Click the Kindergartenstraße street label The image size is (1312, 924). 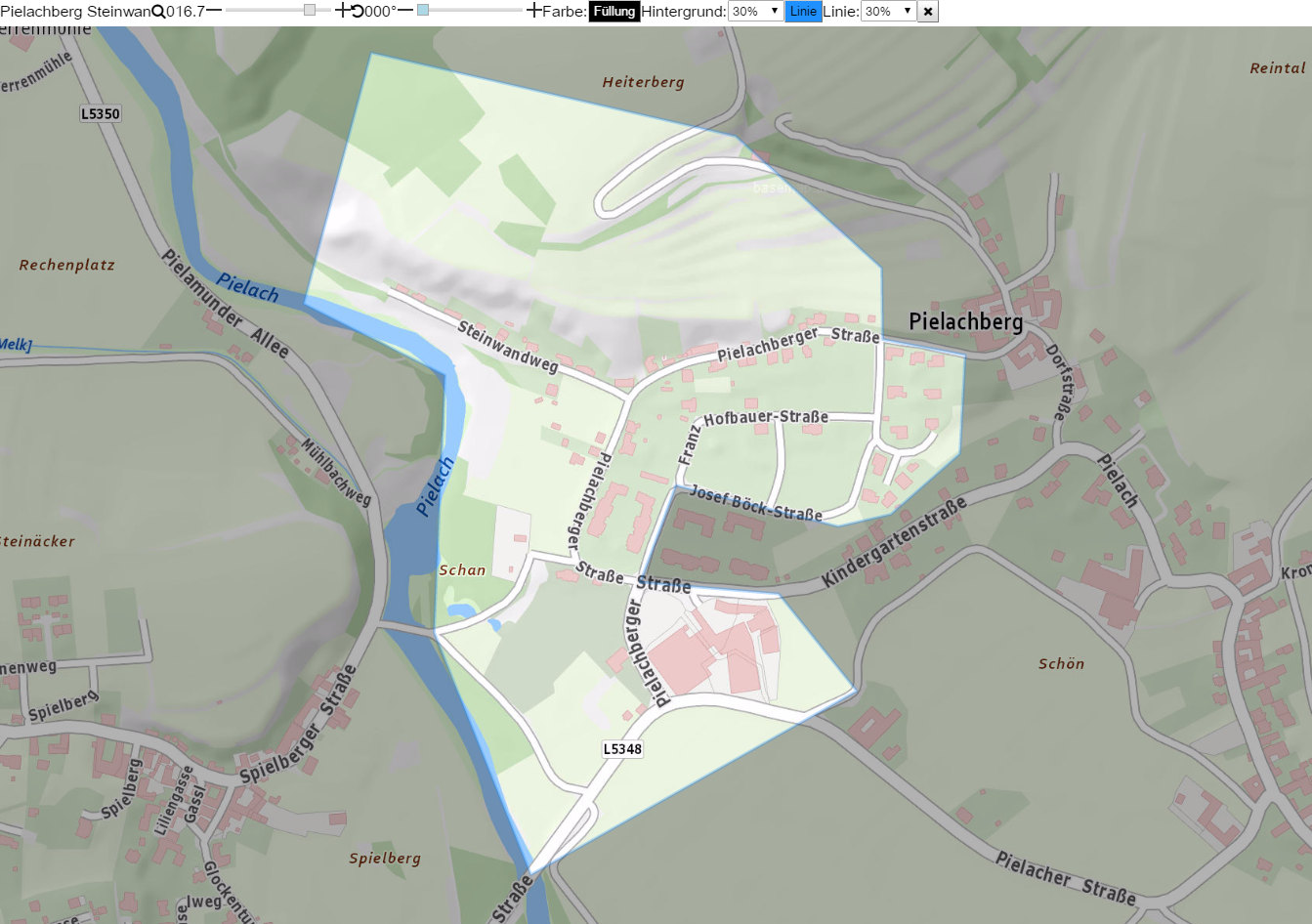(x=895, y=542)
